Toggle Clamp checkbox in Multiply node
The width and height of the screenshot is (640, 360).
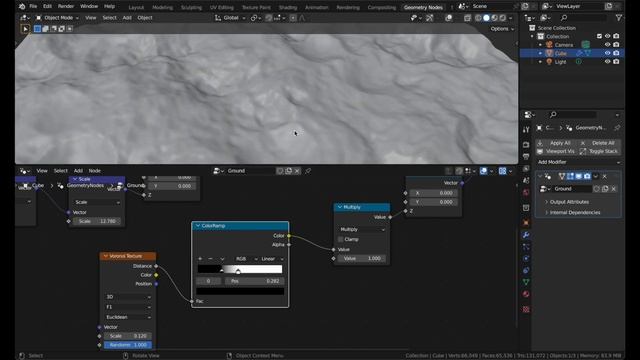point(340,239)
